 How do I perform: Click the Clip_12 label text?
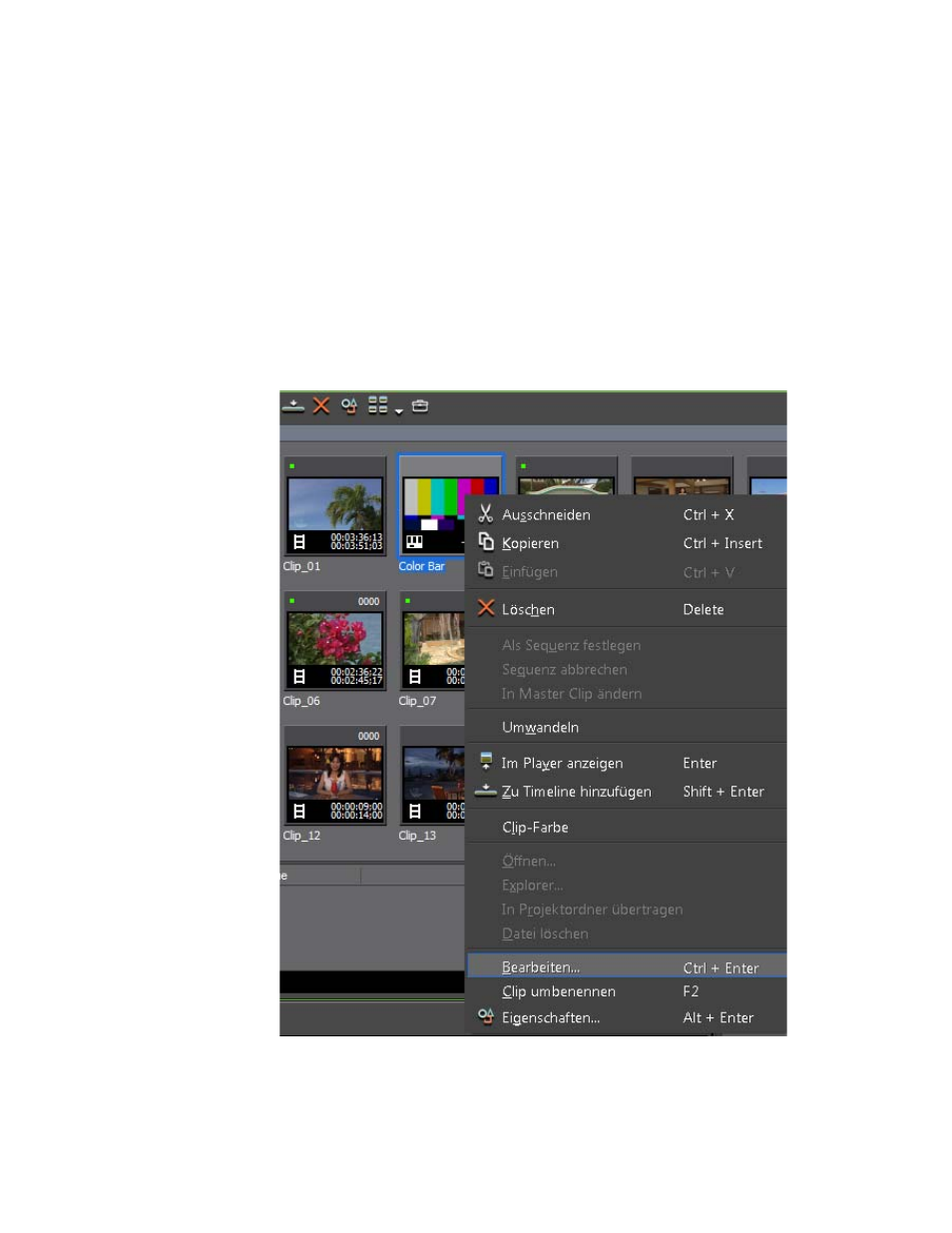301,836
